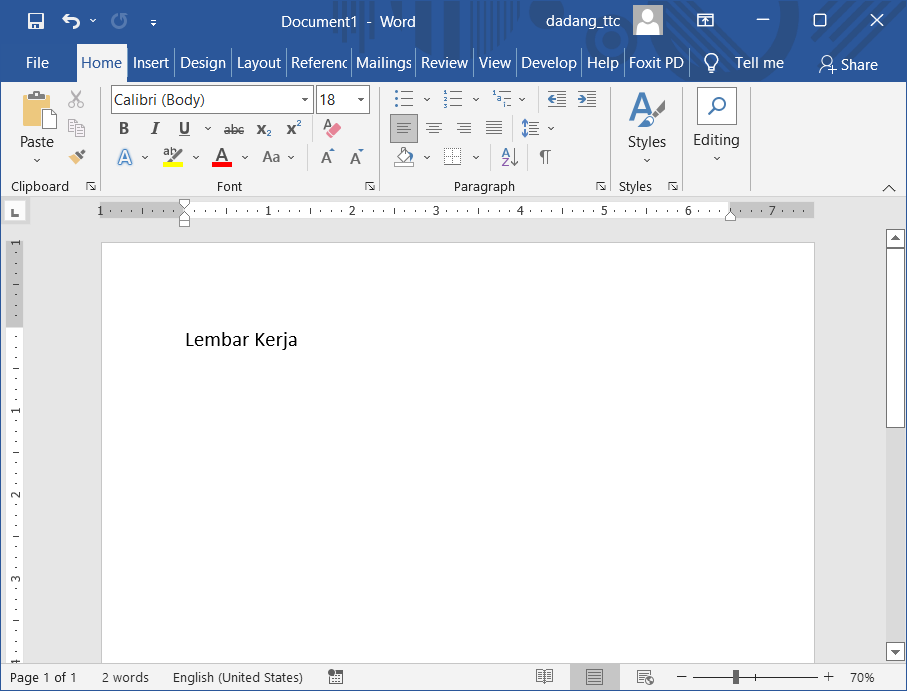This screenshot has height=691, width=907.
Task: Switch to the Layout tab
Action: [259, 63]
